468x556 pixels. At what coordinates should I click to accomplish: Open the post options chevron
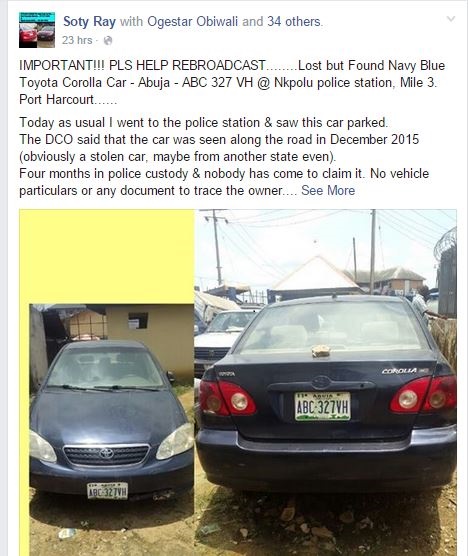pos(450,19)
